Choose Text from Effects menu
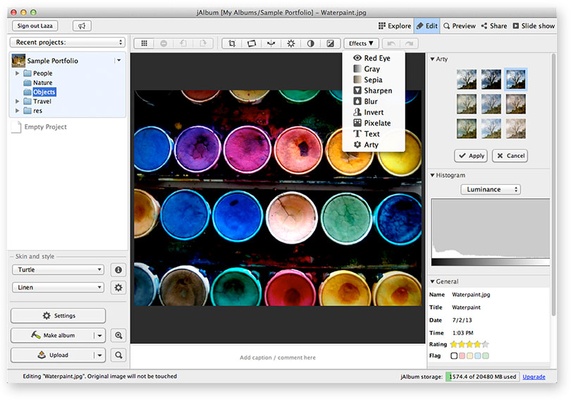 tap(373, 134)
